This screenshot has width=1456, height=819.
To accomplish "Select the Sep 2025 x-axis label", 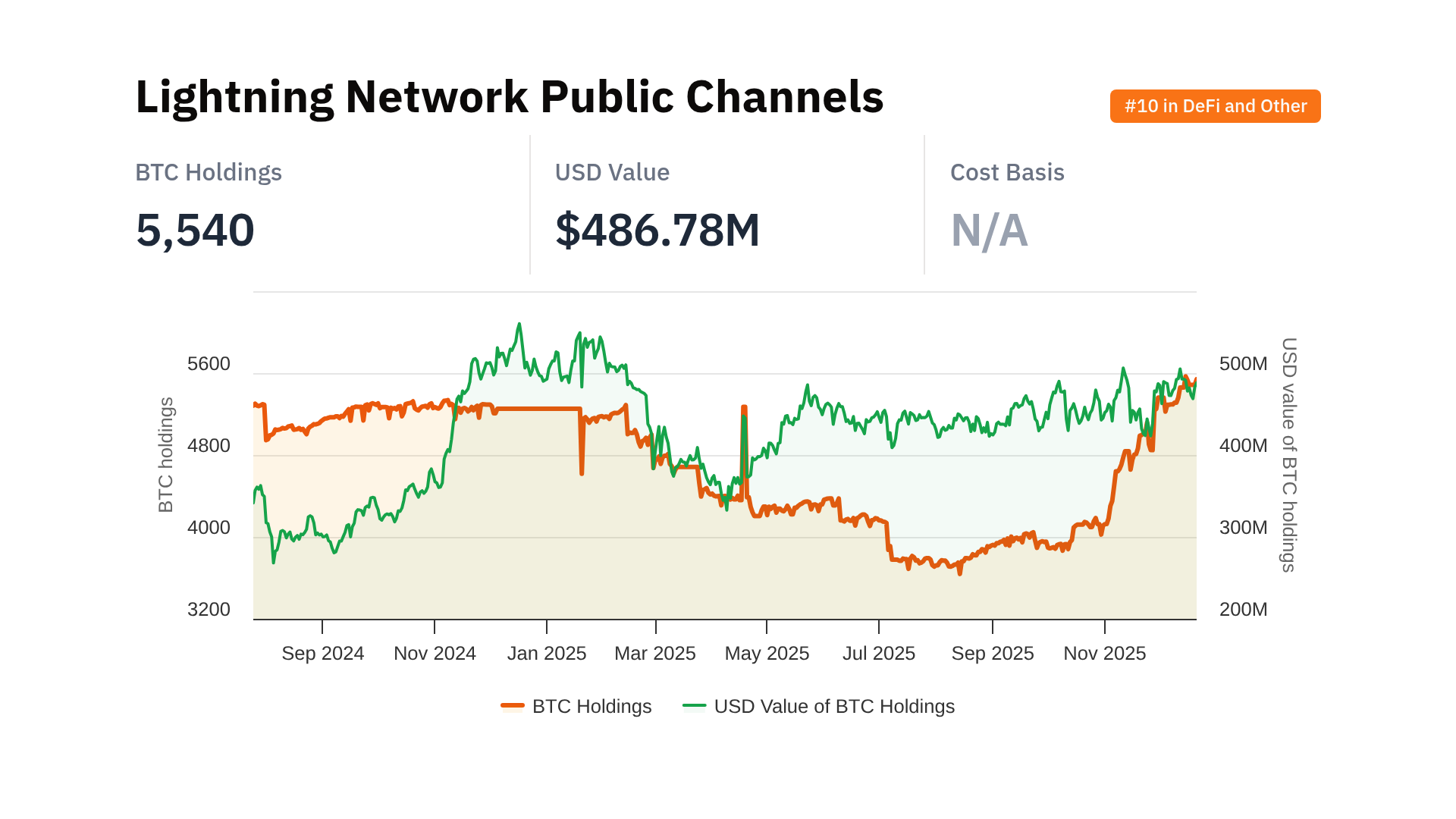I will pyautogui.click(x=993, y=653).
